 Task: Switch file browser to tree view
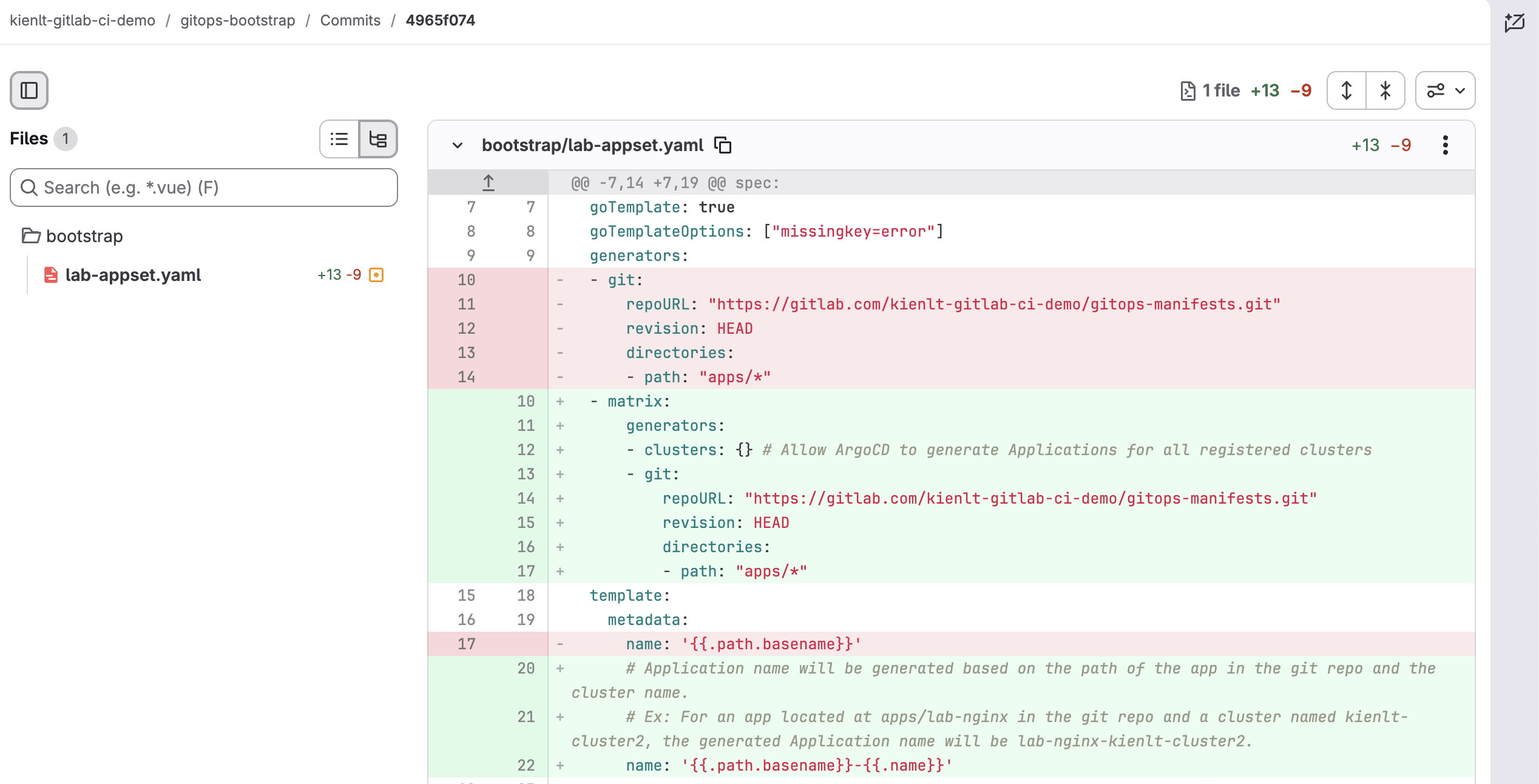click(x=378, y=139)
